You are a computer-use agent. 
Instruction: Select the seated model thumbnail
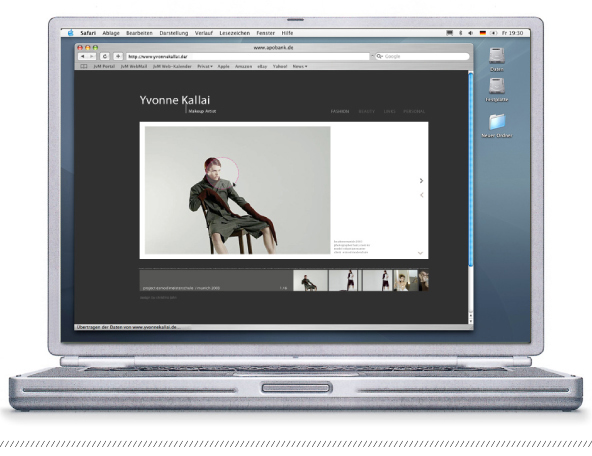coord(310,280)
